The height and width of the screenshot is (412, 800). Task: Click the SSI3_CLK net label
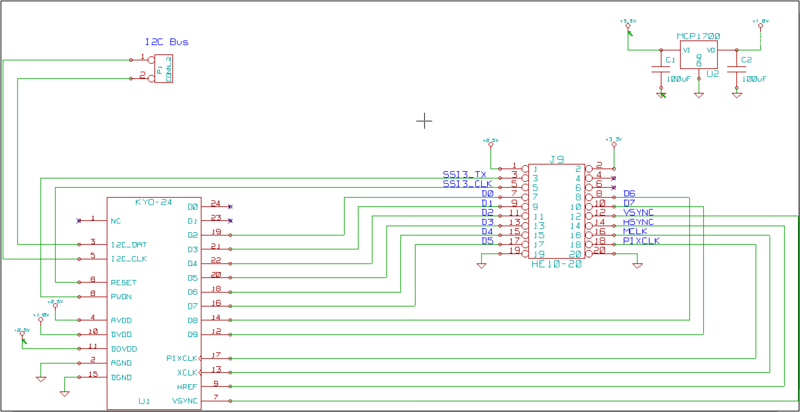click(465, 184)
